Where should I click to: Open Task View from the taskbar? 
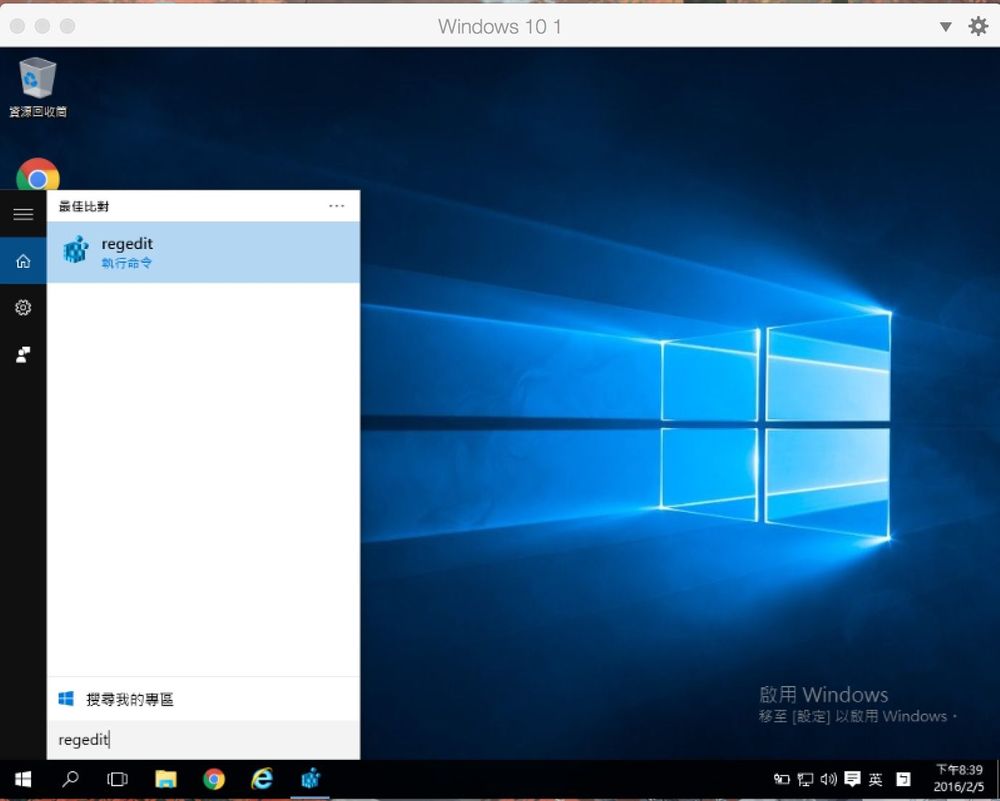tap(118, 779)
